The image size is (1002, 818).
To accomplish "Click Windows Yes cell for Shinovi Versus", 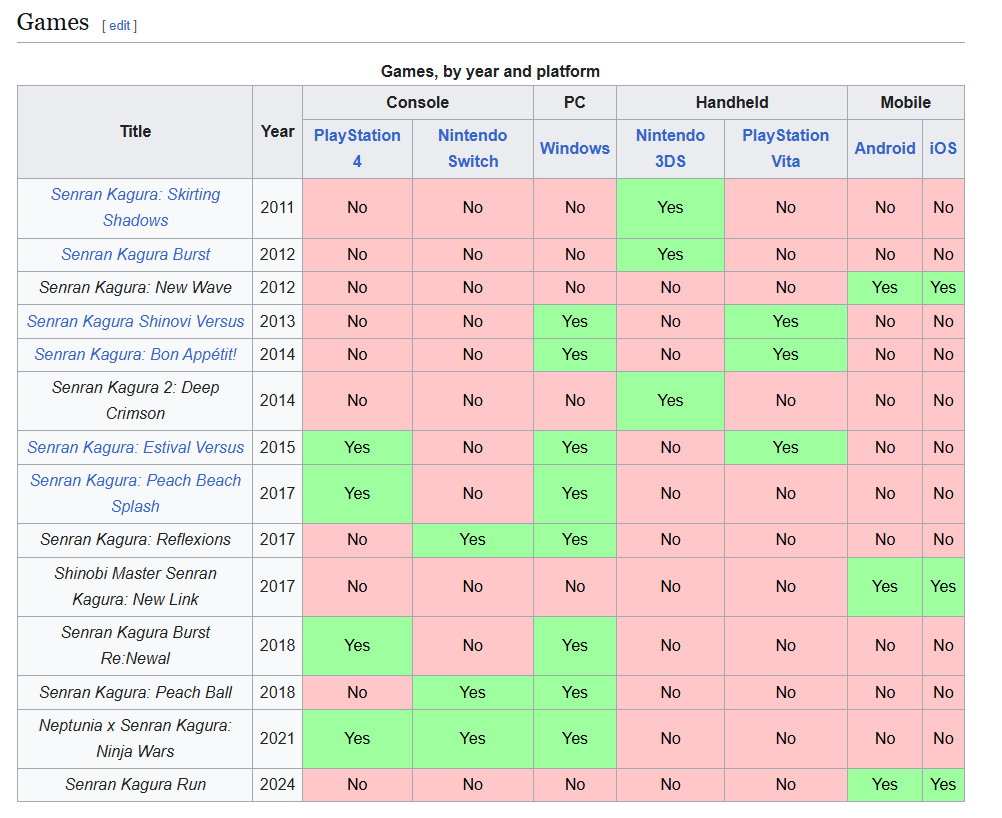I will pos(574,321).
